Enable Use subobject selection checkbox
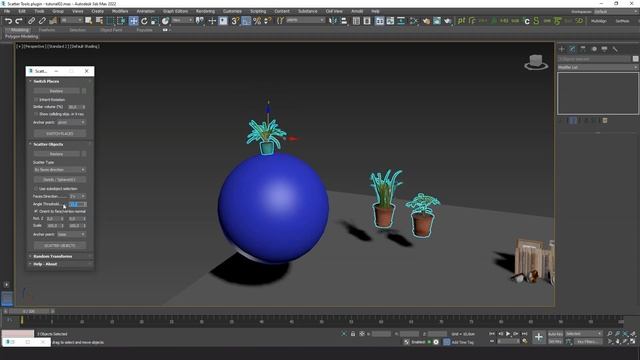The image size is (640, 360). pos(36,189)
